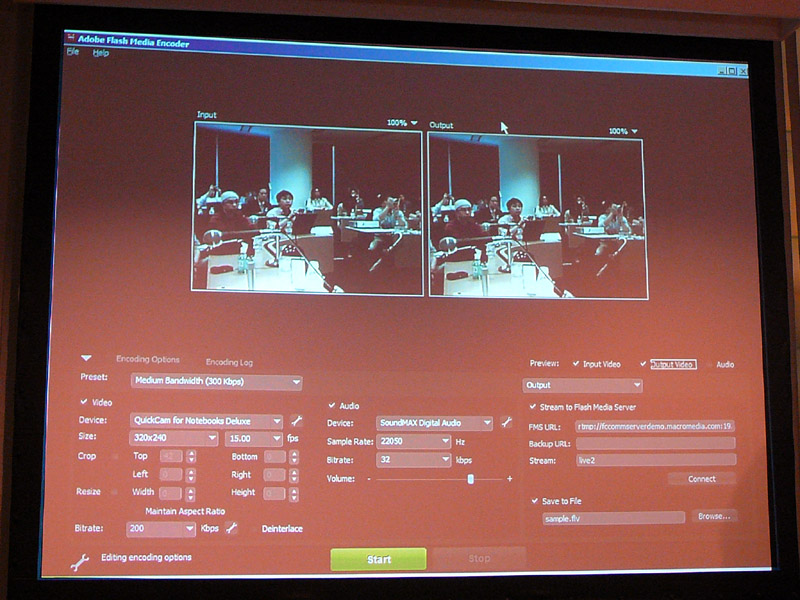Click the crop Right stepper arrows
The height and width of the screenshot is (600, 800).
(294, 476)
